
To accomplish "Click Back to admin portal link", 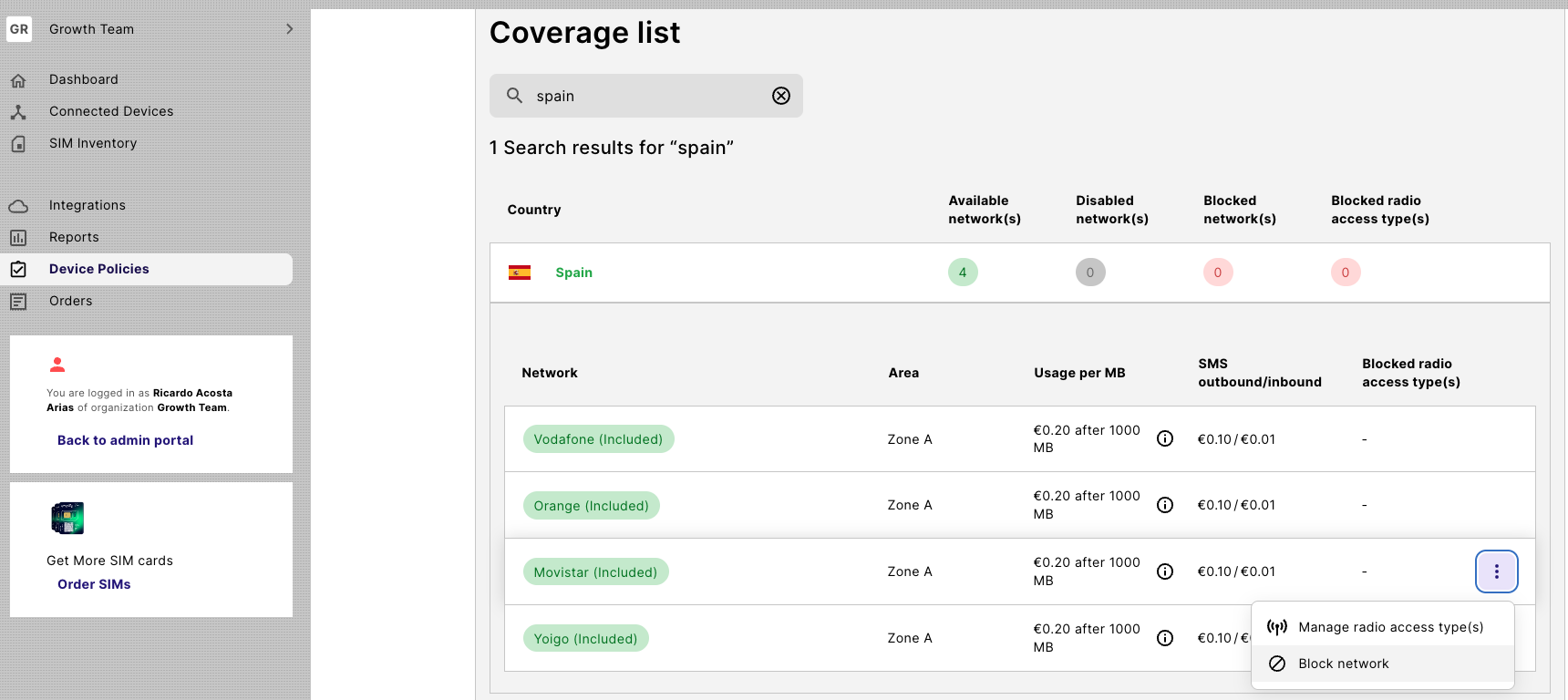I will pyautogui.click(x=126, y=440).
